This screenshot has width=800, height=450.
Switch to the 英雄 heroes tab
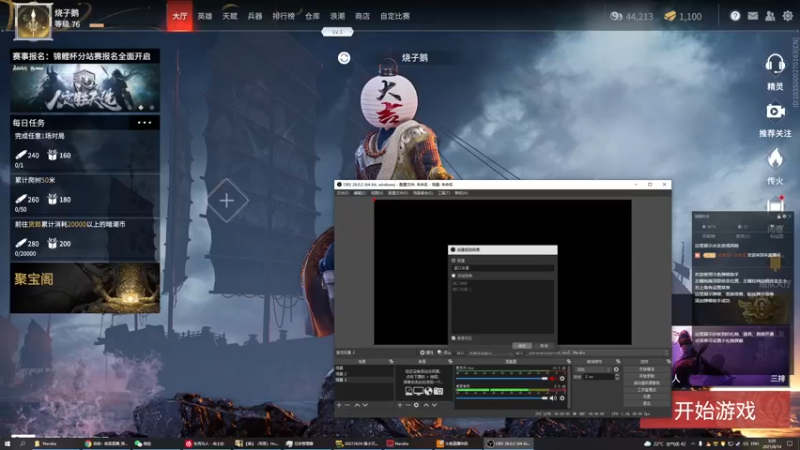coord(205,16)
